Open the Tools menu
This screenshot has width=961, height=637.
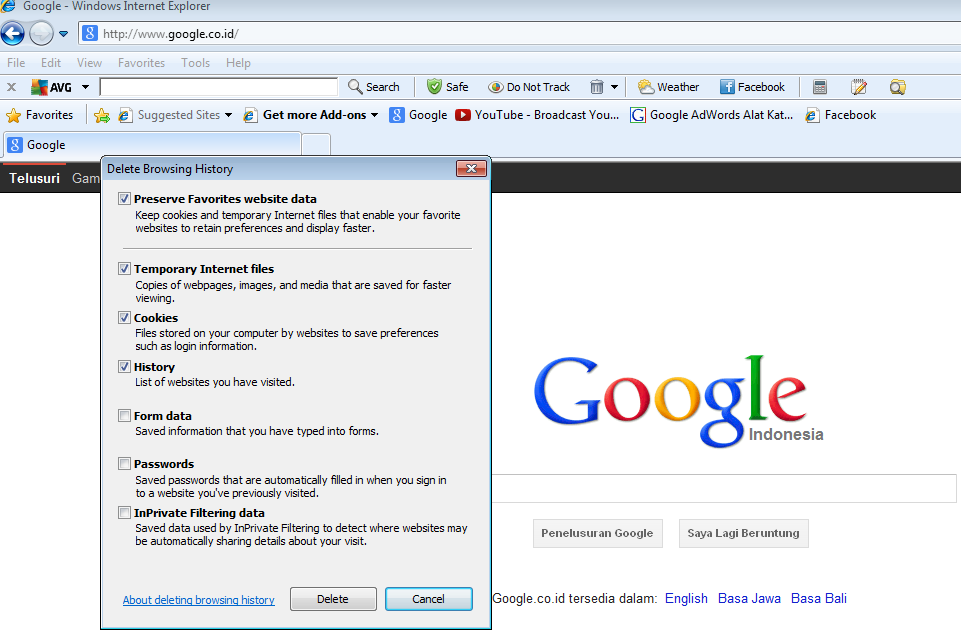195,62
